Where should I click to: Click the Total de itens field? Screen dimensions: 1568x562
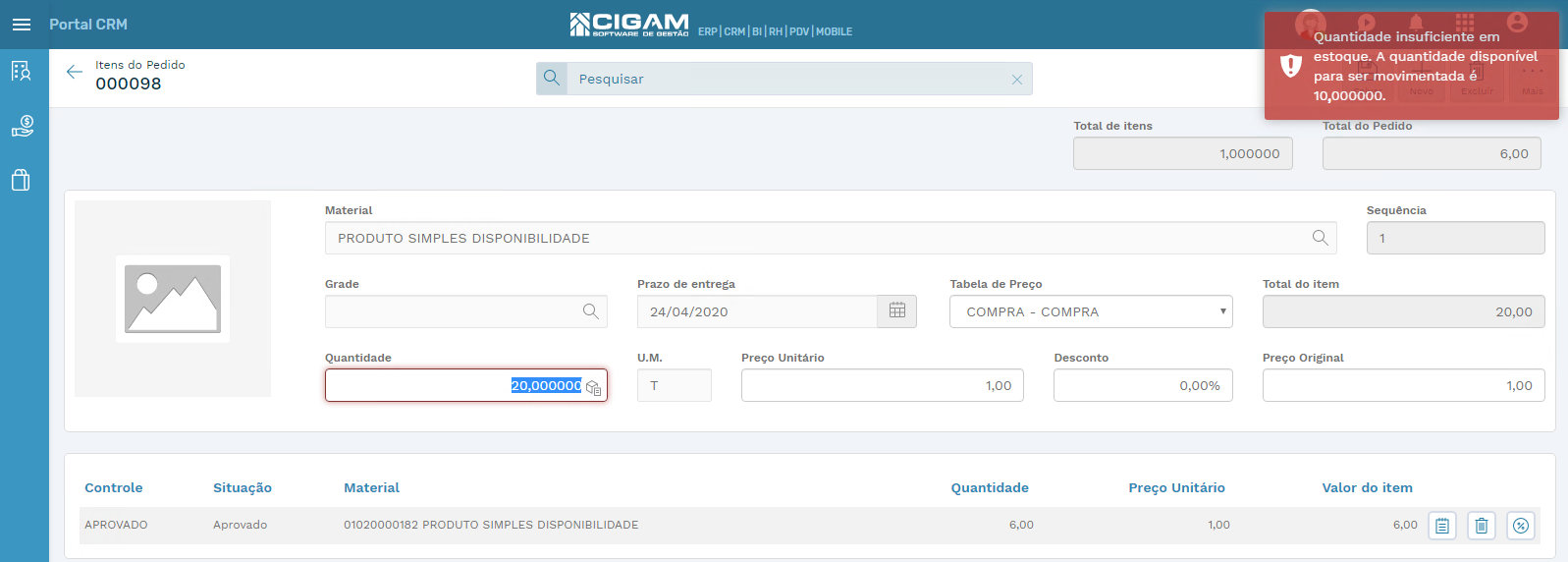(x=1183, y=153)
